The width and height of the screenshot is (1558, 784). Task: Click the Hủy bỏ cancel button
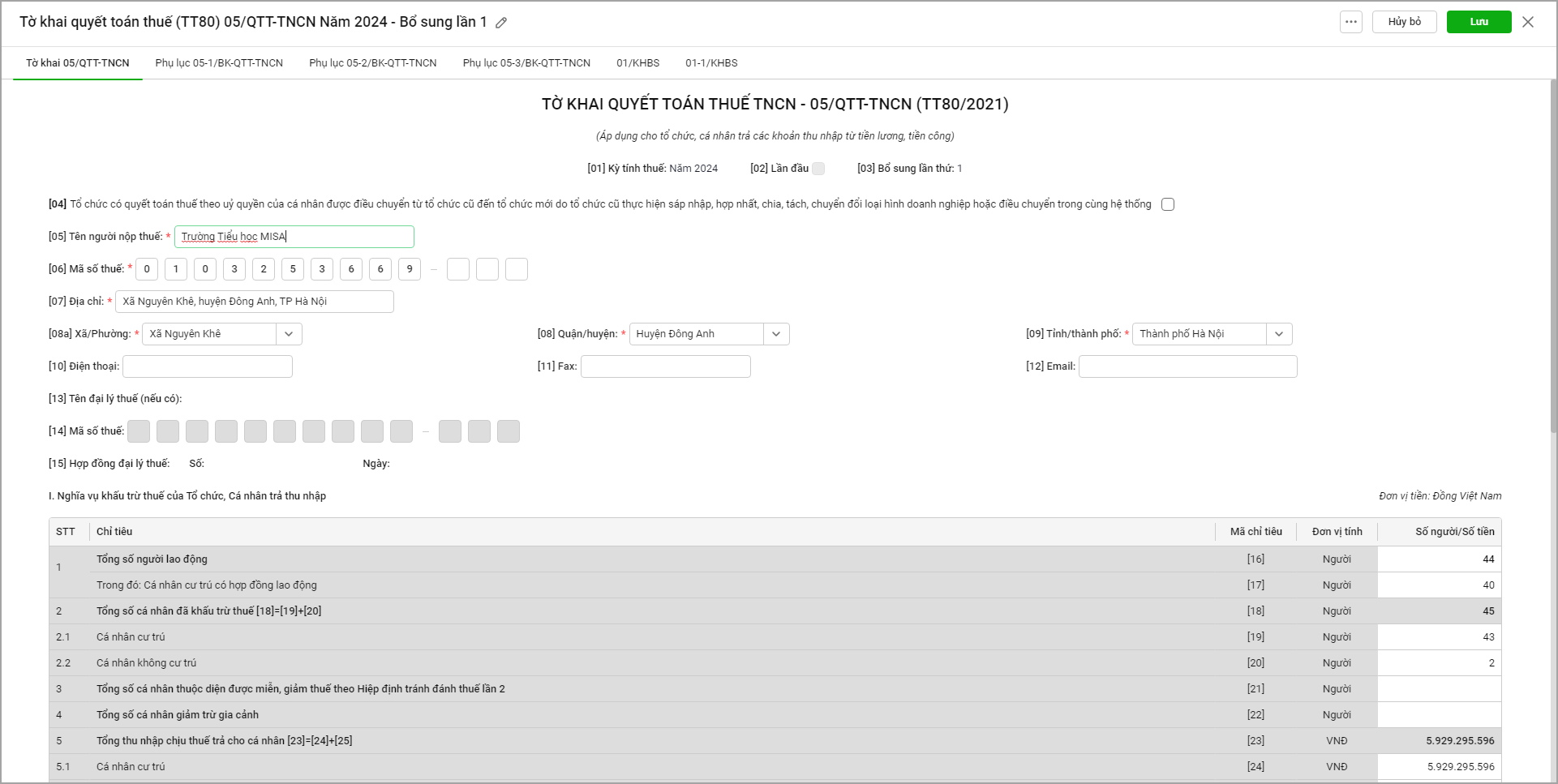(1404, 22)
